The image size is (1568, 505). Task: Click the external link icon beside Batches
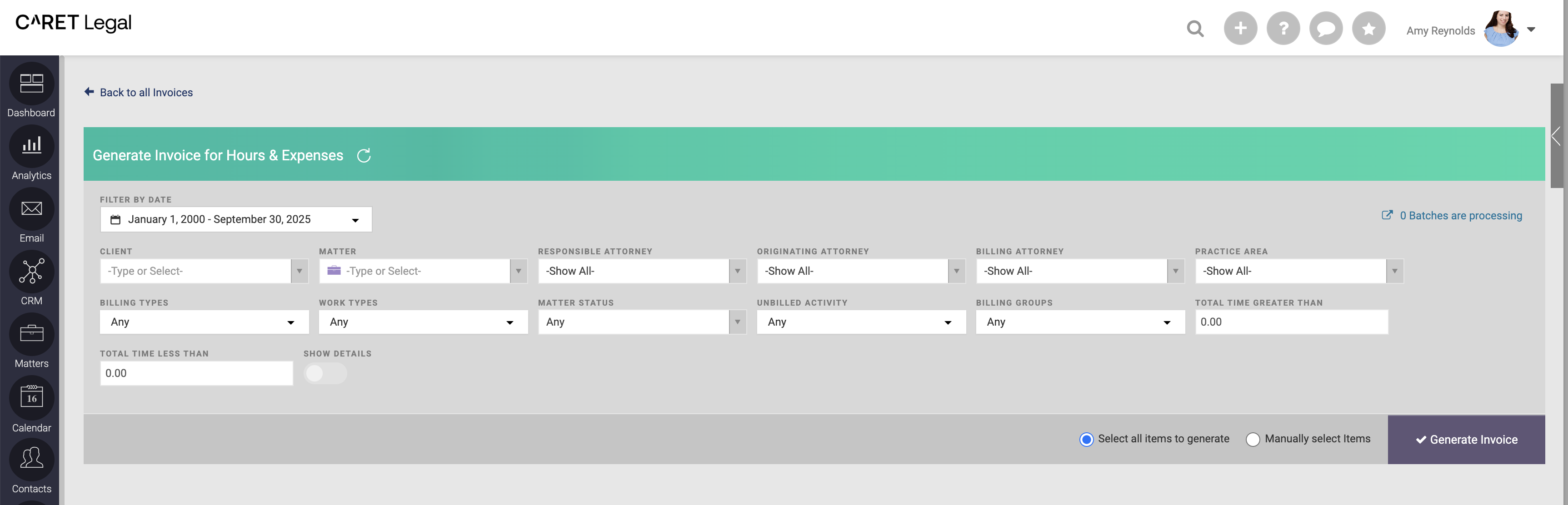pyautogui.click(x=1387, y=215)
